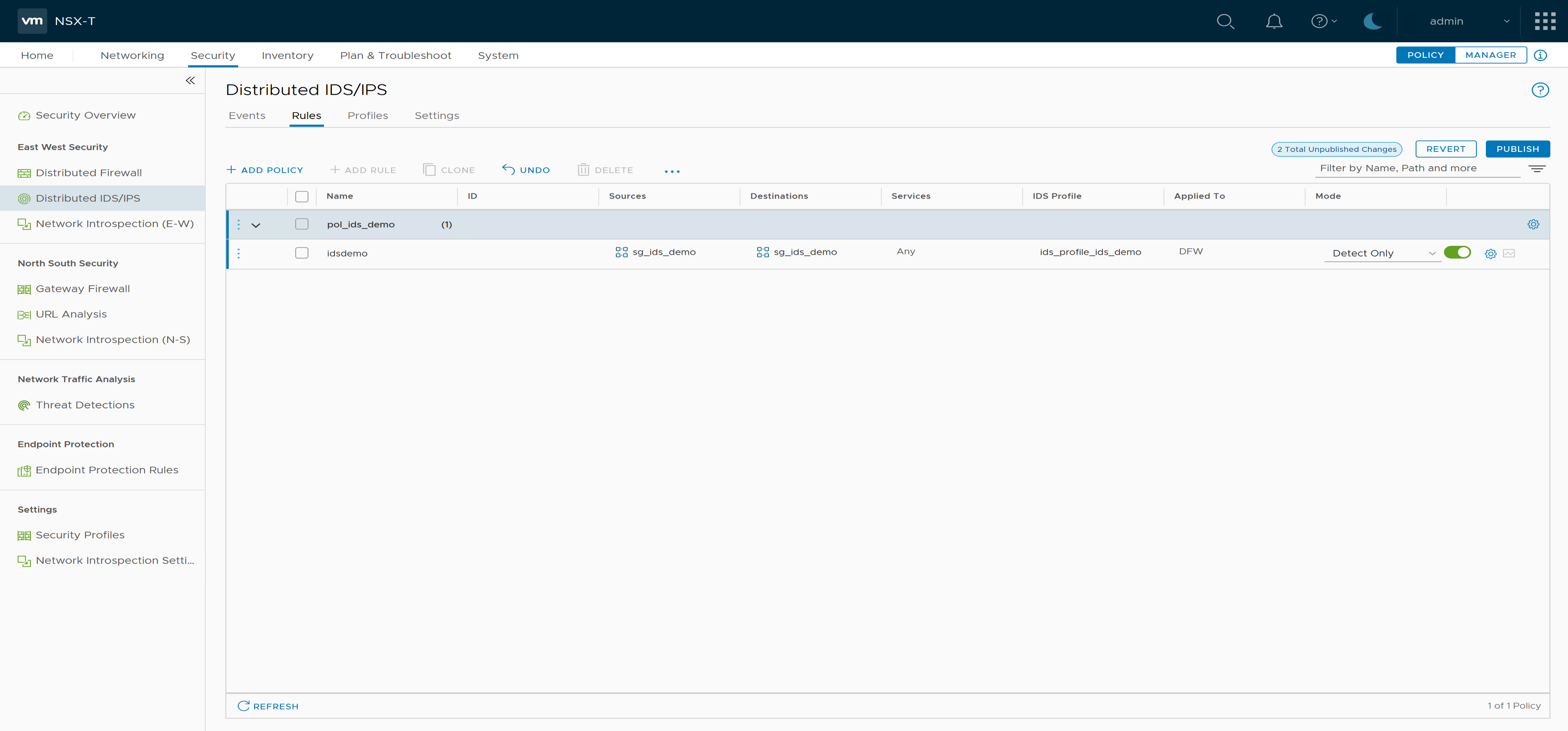Open the more actions ellipsis menu
Image resolution: width=1568 pixels, height=731 pixels.
click(x=672, y=172)
